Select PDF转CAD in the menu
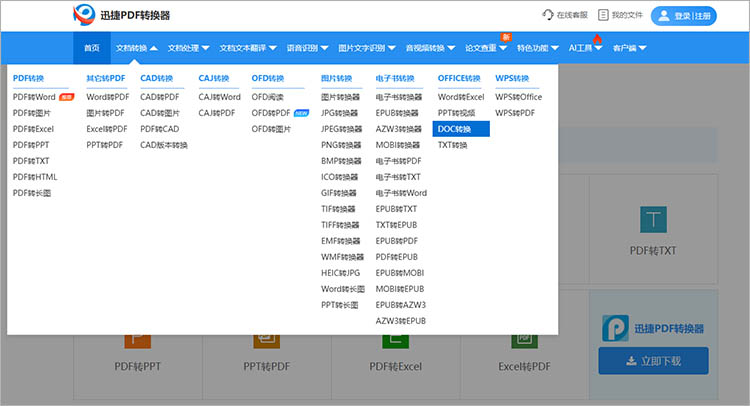The image size is (750, 406). point(160,129)
